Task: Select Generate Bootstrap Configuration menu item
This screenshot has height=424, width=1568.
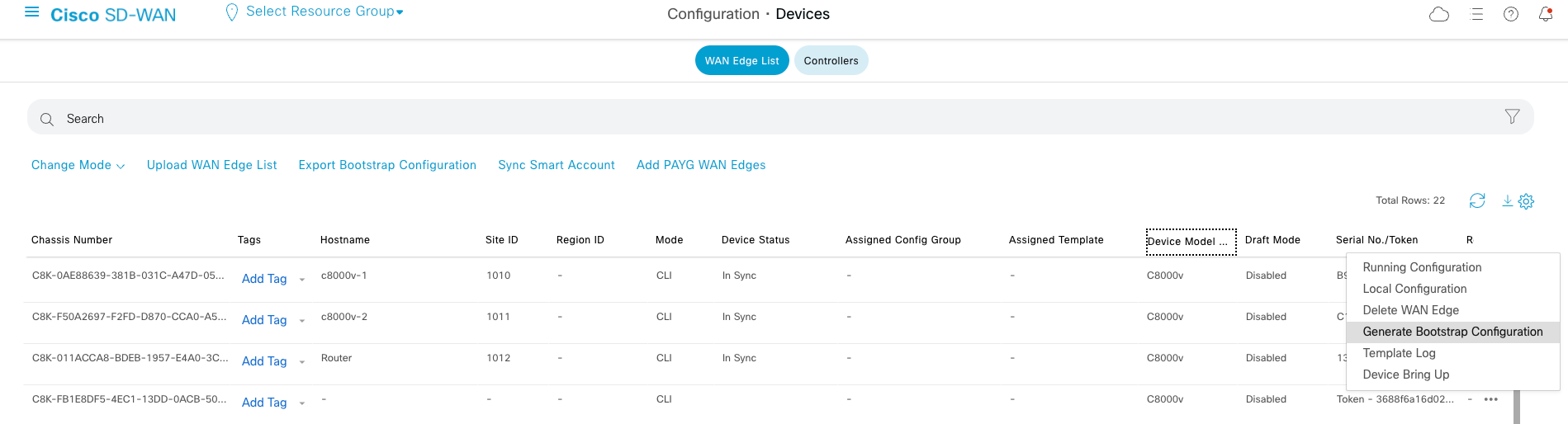Action: 1452,332
